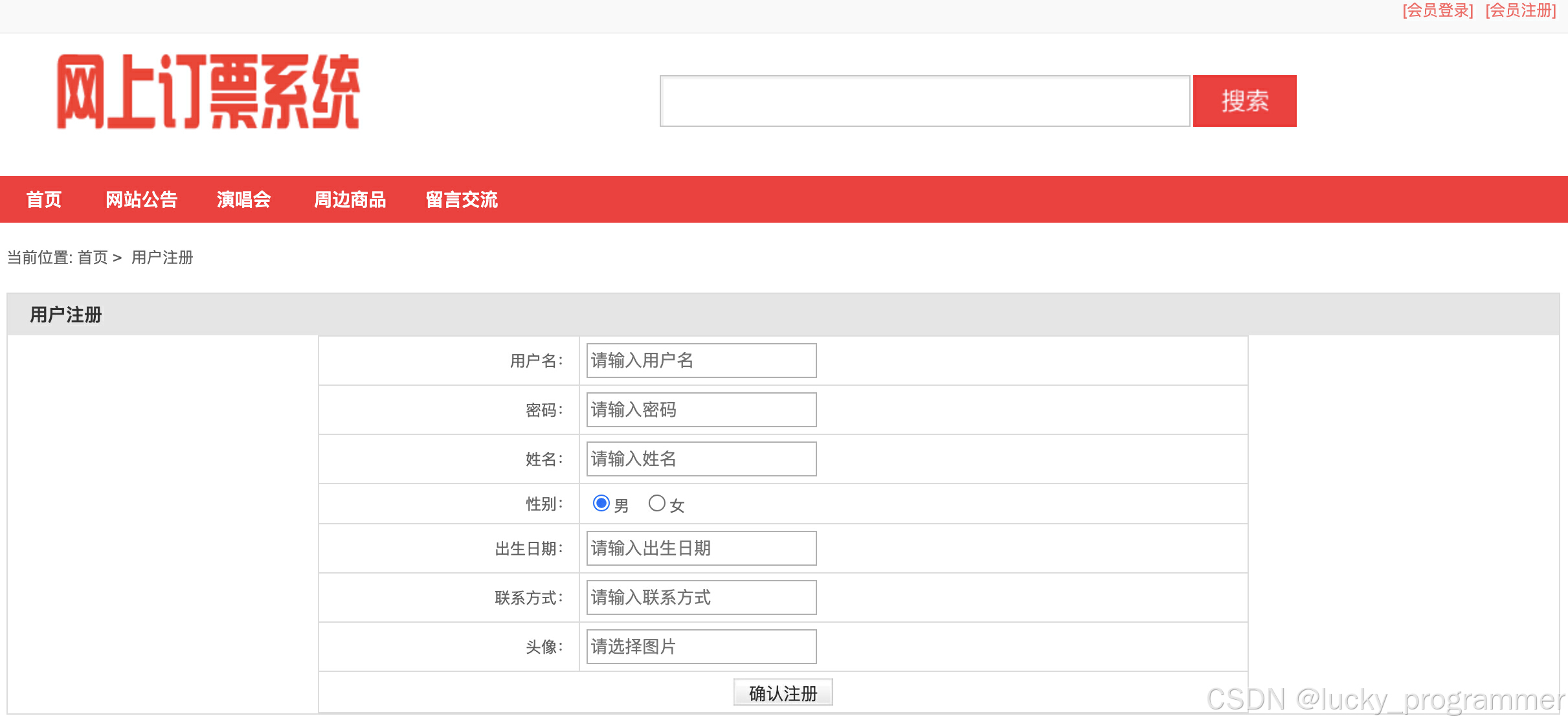Viewport: 1568px width, 725px height.
Task: Click the 会员注册 link at top
Action: pos(1520,10)
